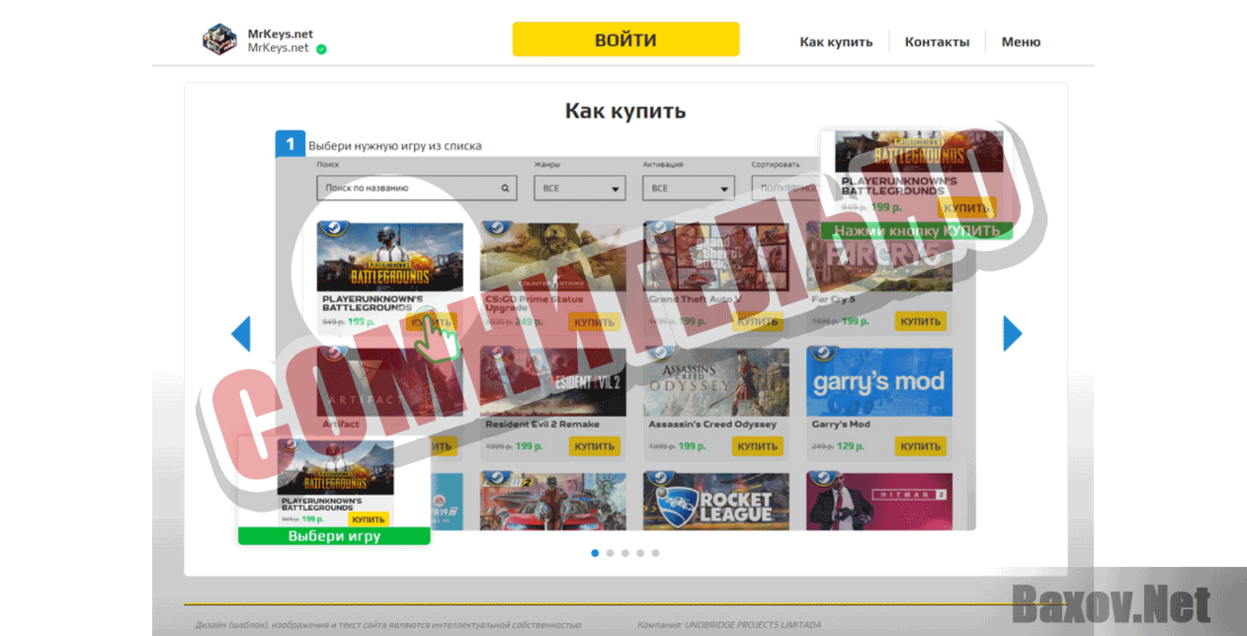Image resolution: width=1247 pixels, height=636 pixels.
Task: Click the Как купить page heading
Action: point(625,110)
